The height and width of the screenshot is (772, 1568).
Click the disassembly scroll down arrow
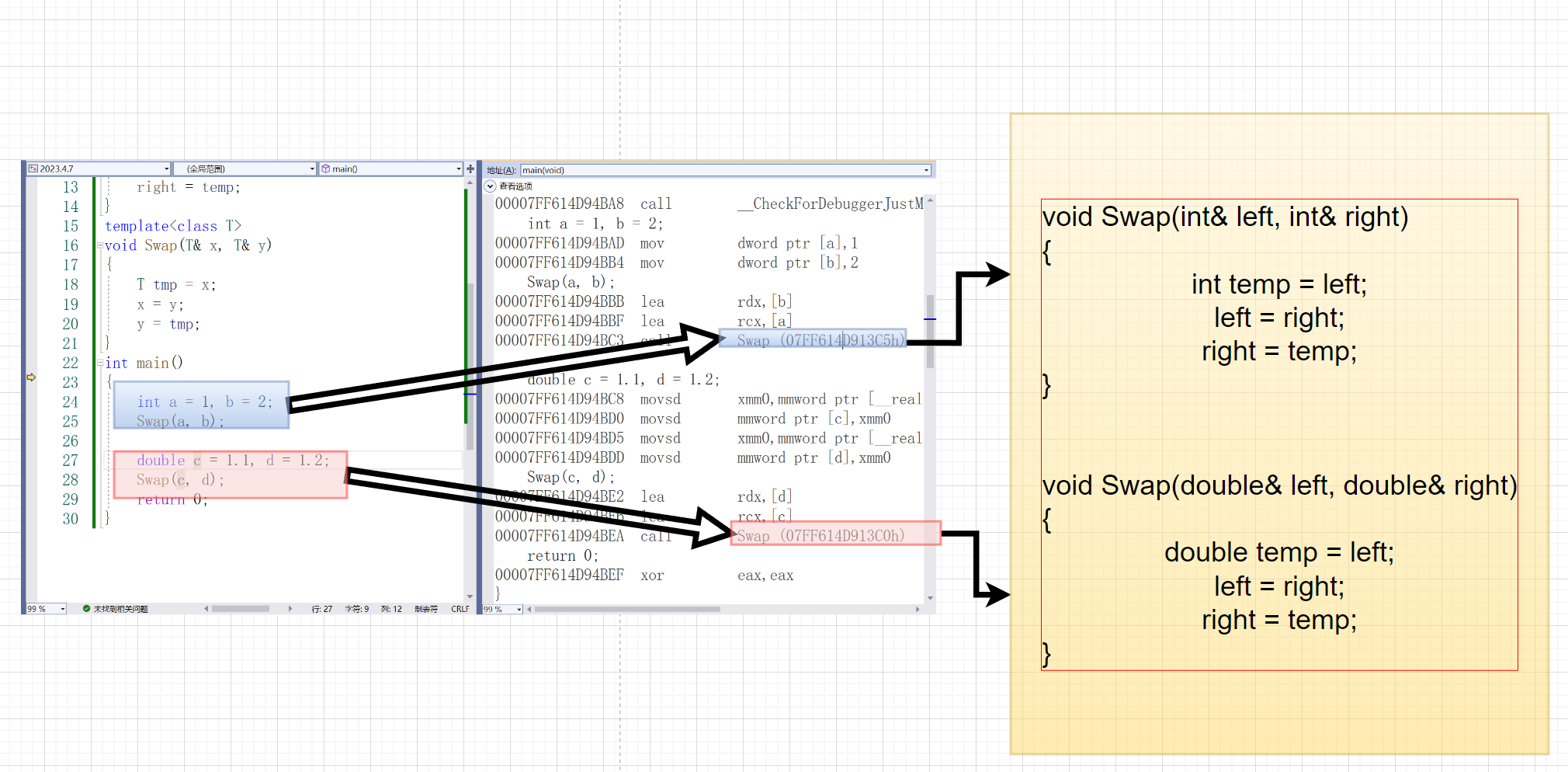click(930, 598)
